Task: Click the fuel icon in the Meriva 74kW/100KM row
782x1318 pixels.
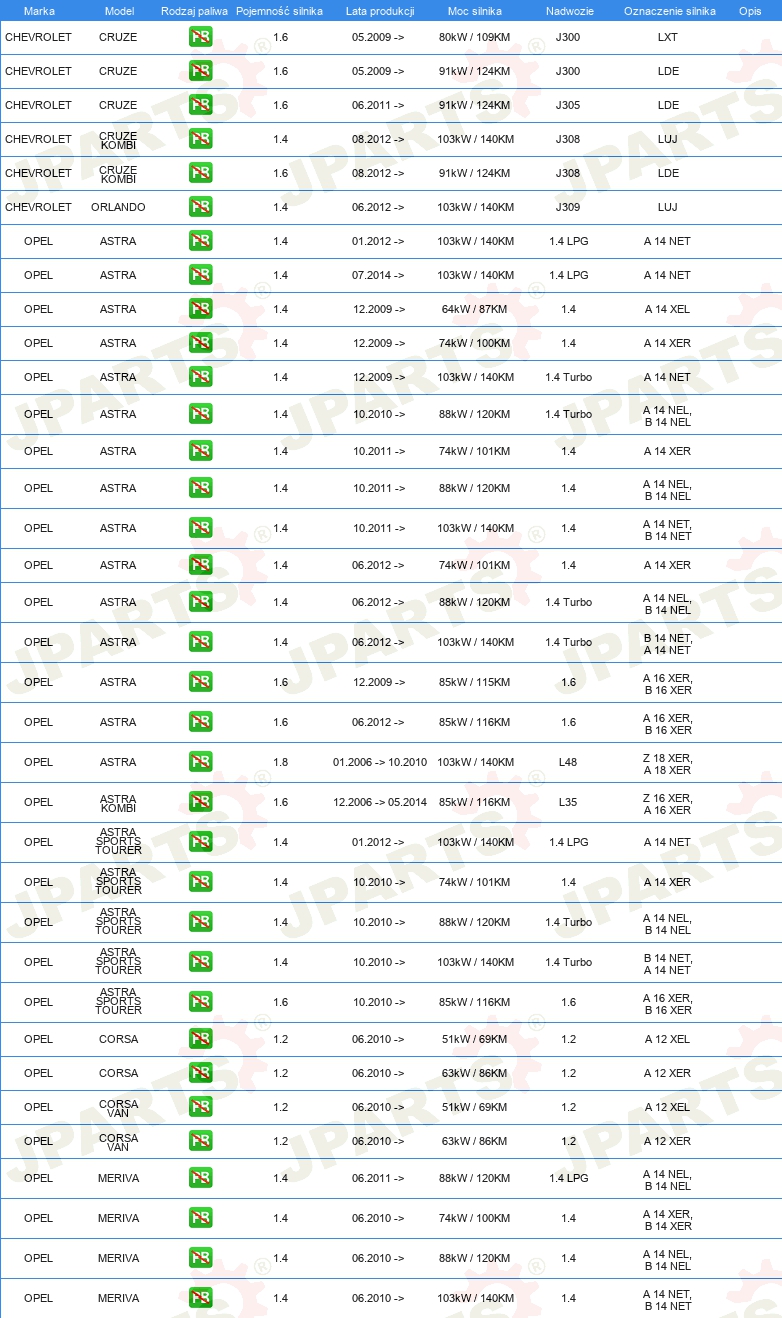Action: point(200,1218)
